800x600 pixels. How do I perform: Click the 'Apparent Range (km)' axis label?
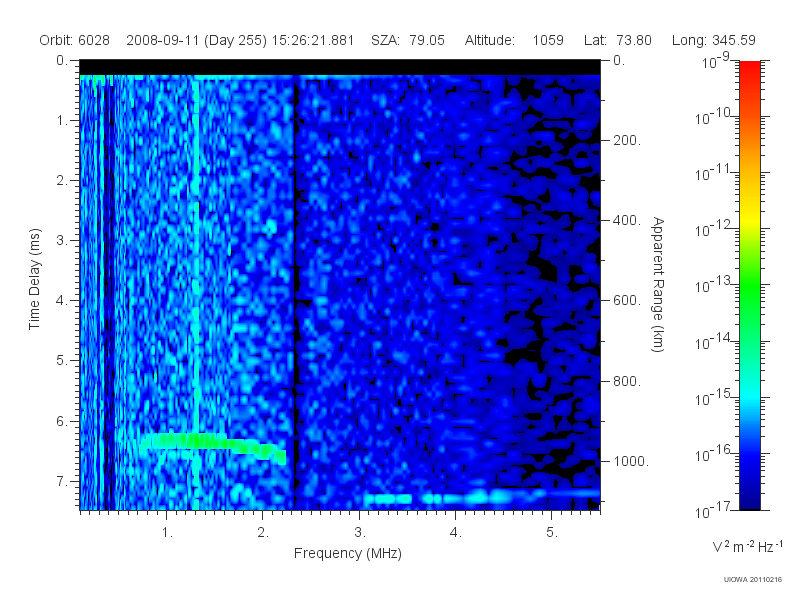(658, 284)
